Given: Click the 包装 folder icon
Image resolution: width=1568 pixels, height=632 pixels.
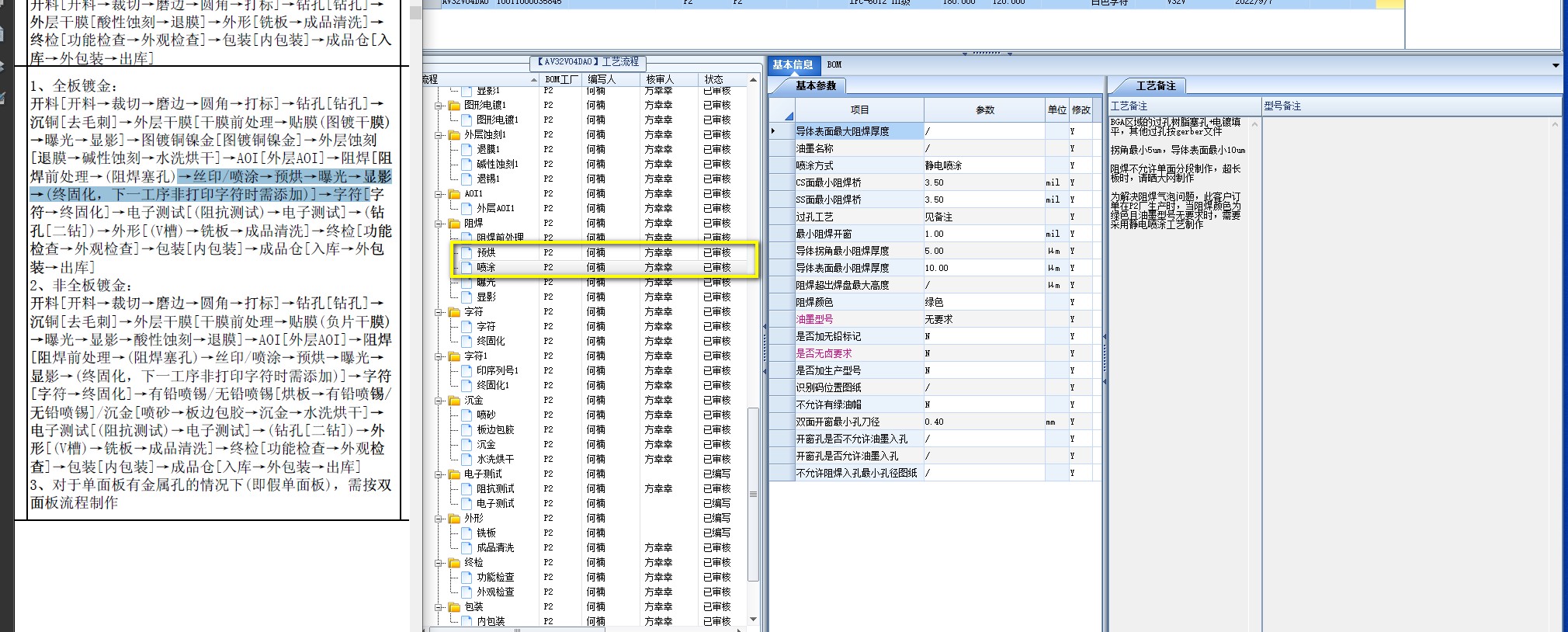Looking at the screenshot, I should (x=454, y=607).
